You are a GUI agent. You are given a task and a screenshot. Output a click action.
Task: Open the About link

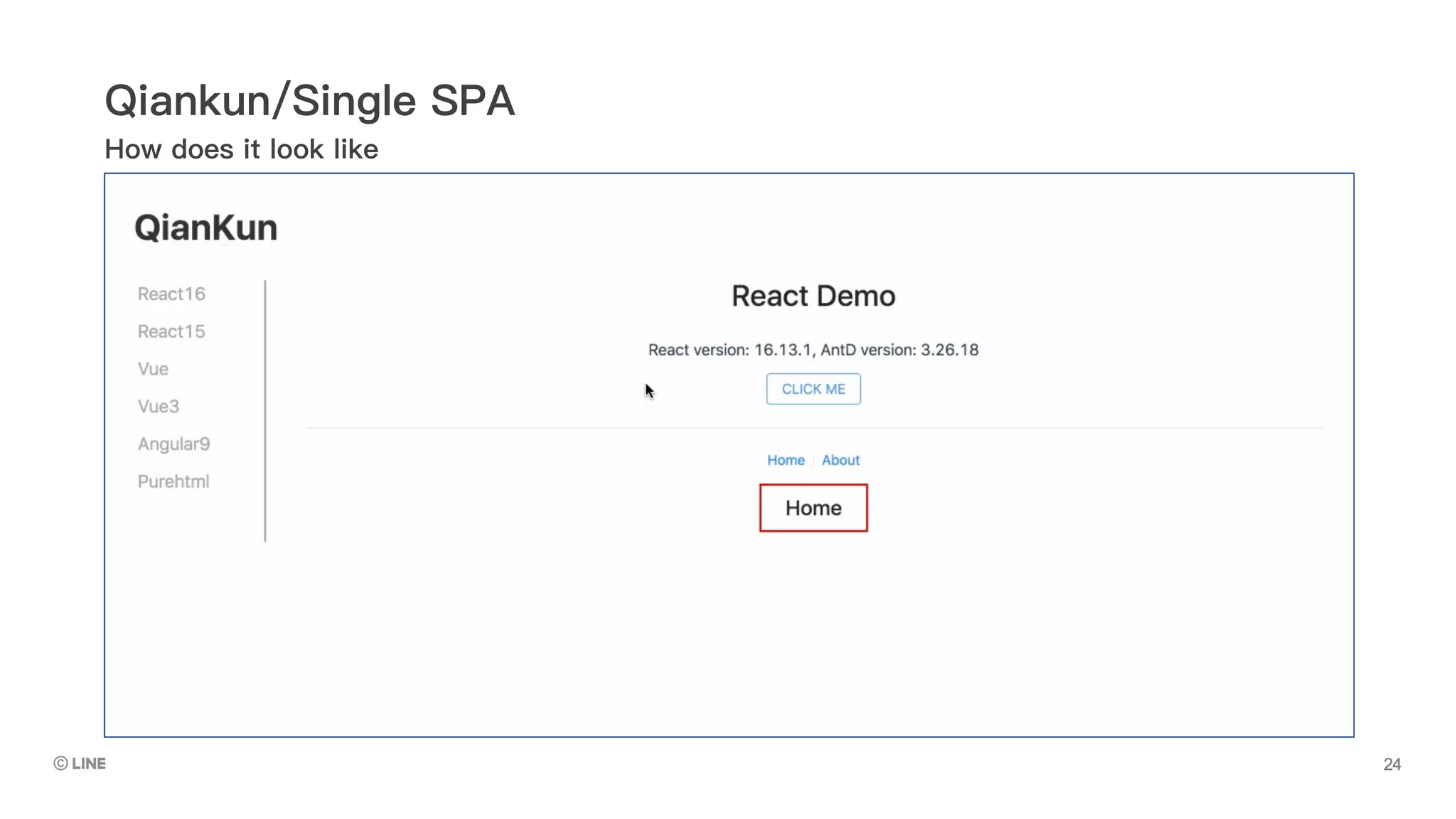pyautogui.click(x=841, y=460)
